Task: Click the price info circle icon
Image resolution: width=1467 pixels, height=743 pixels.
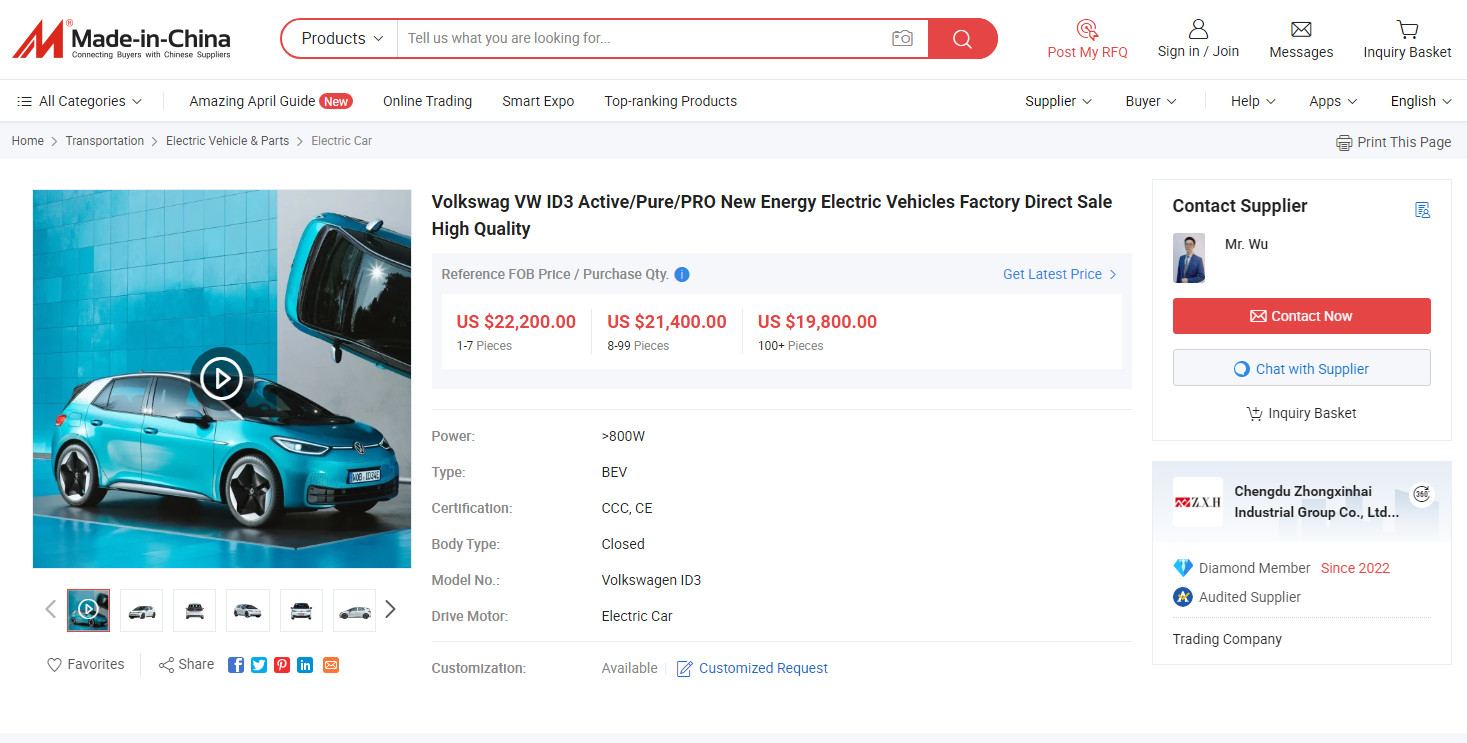Action: (682, 274)
